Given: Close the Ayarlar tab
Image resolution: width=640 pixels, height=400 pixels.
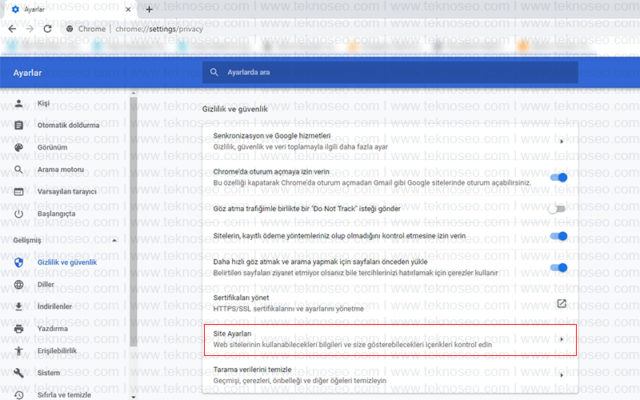Looking at the screenshot, I should point(128,9).
